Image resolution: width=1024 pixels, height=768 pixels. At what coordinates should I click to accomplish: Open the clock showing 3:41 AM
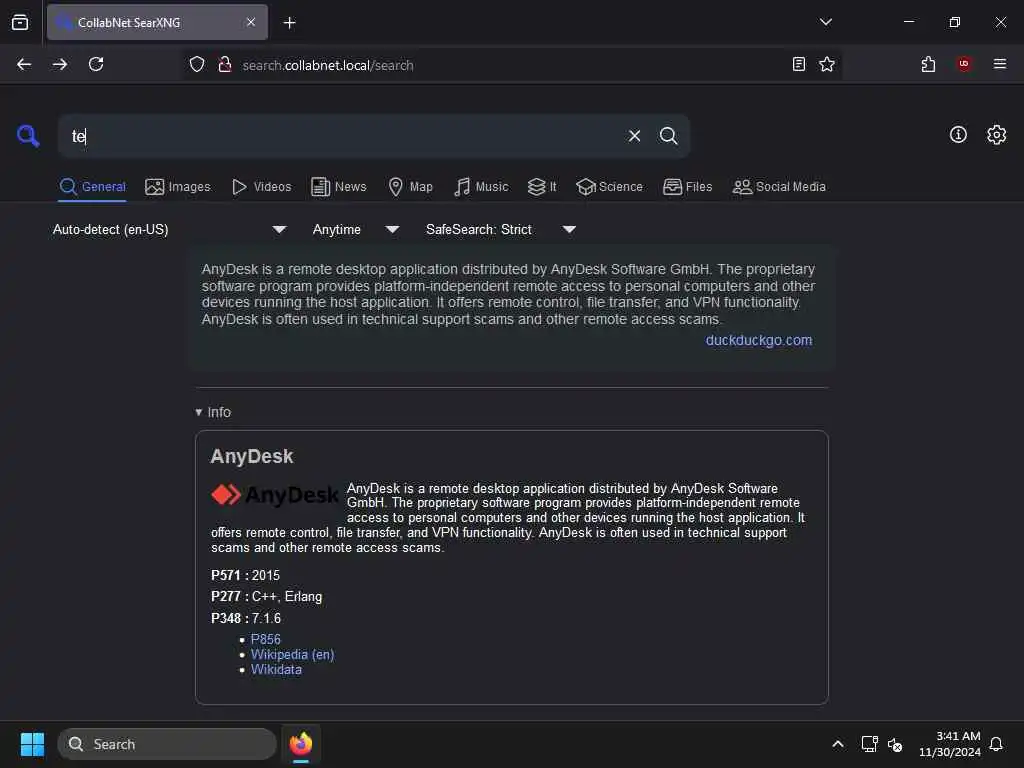click(950, 744)
